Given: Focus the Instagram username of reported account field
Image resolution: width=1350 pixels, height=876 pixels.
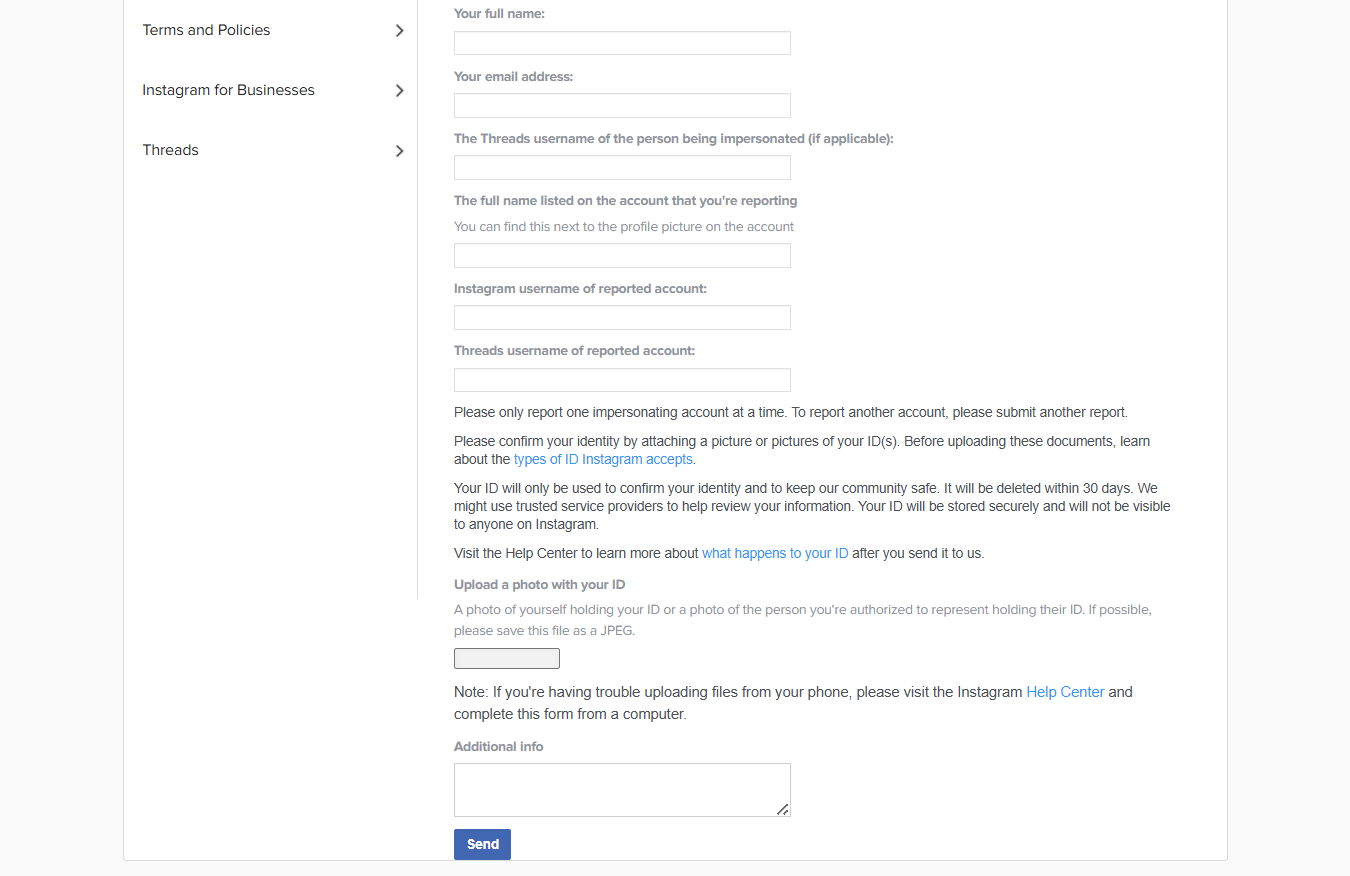Looking at the screenshot, I should click(x=622, y=318).
